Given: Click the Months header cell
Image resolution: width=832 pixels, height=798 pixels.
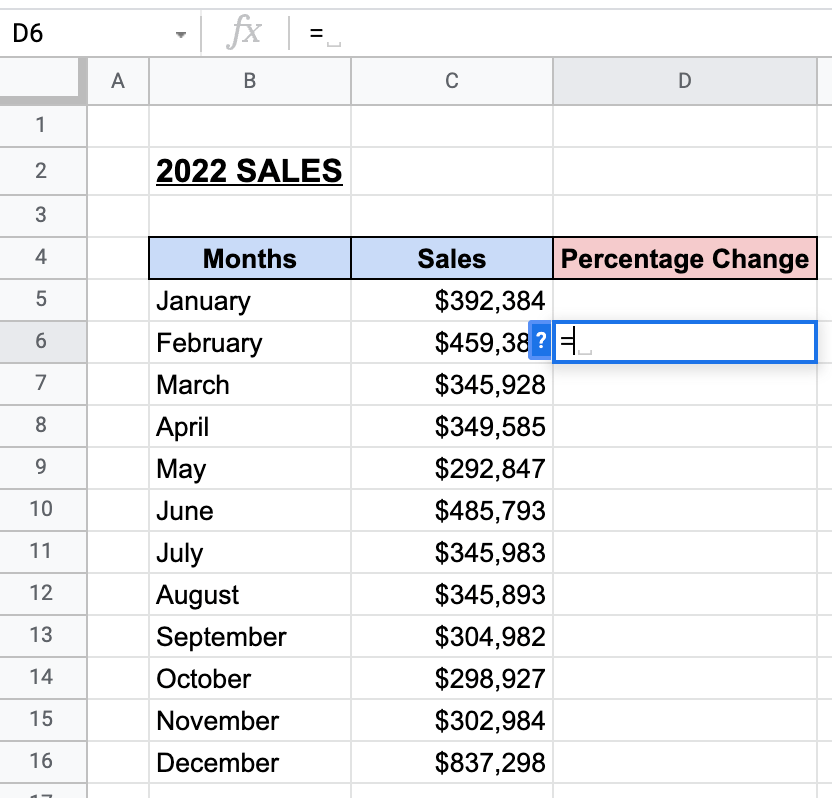Looking at the screenshot, I should (x=249, y=258).
